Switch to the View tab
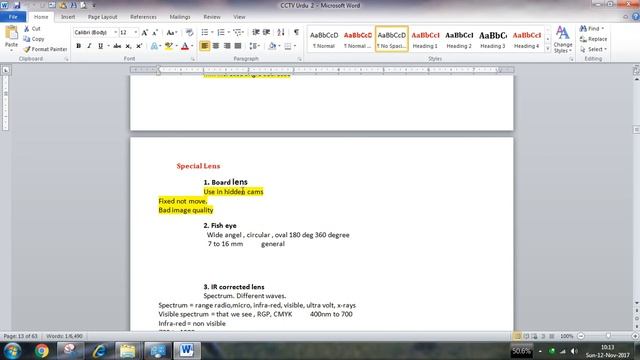Image resolution: width=640 pixels, height=360 pixels. (239, 17)
